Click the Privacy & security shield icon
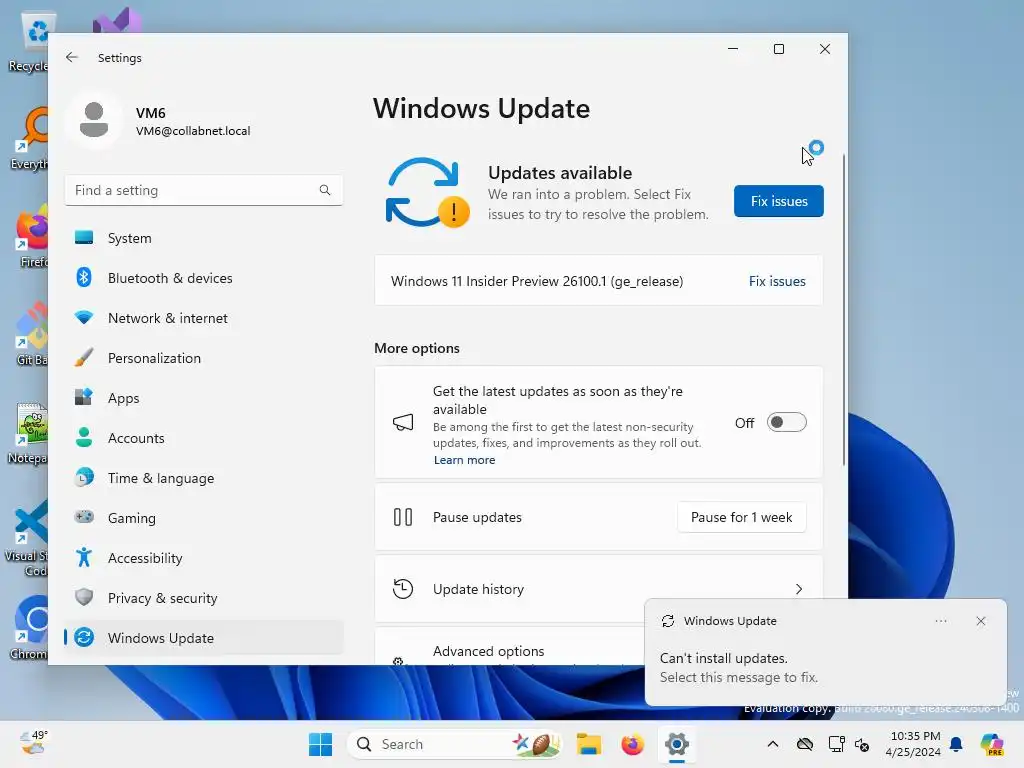Viewport: 1024px width, 768px height. [x=84, y=598]
